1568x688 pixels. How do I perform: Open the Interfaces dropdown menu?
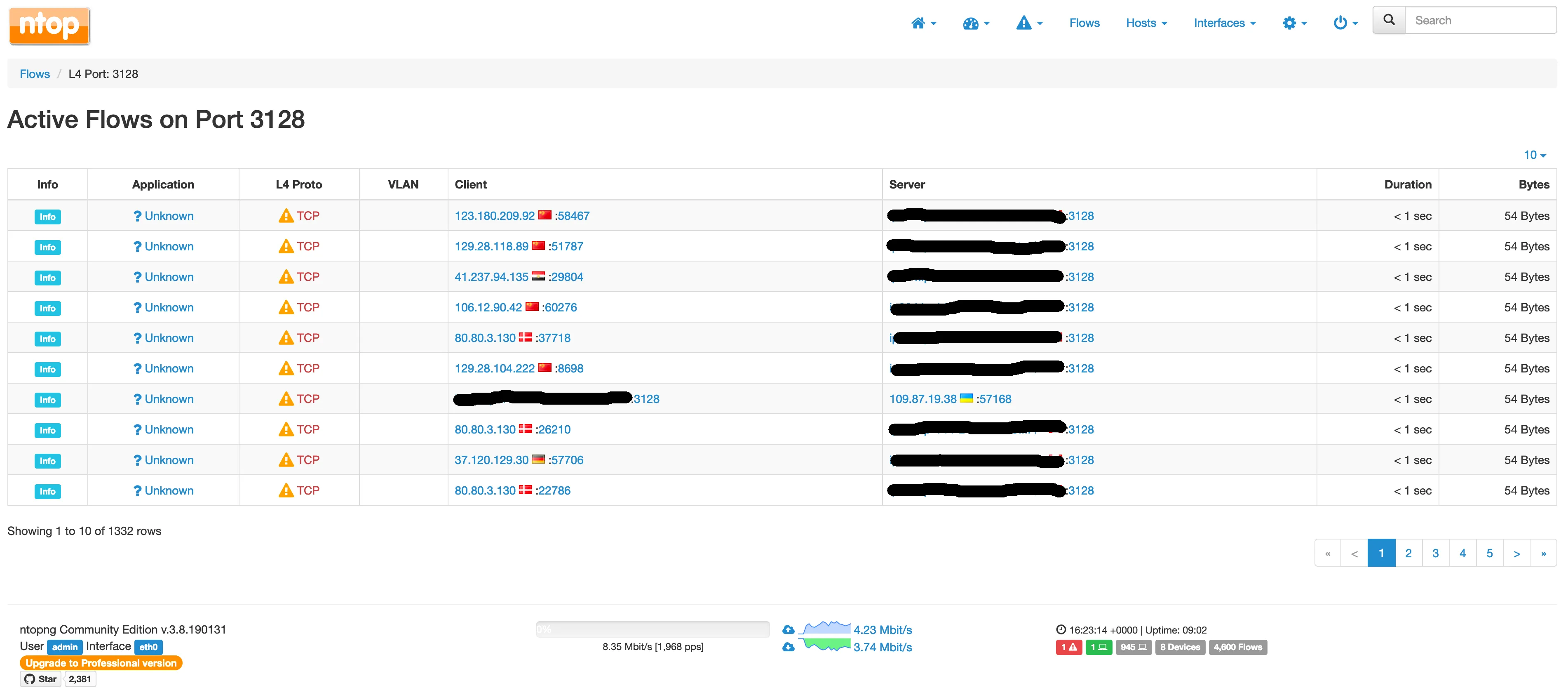(x=1225, y=23)
